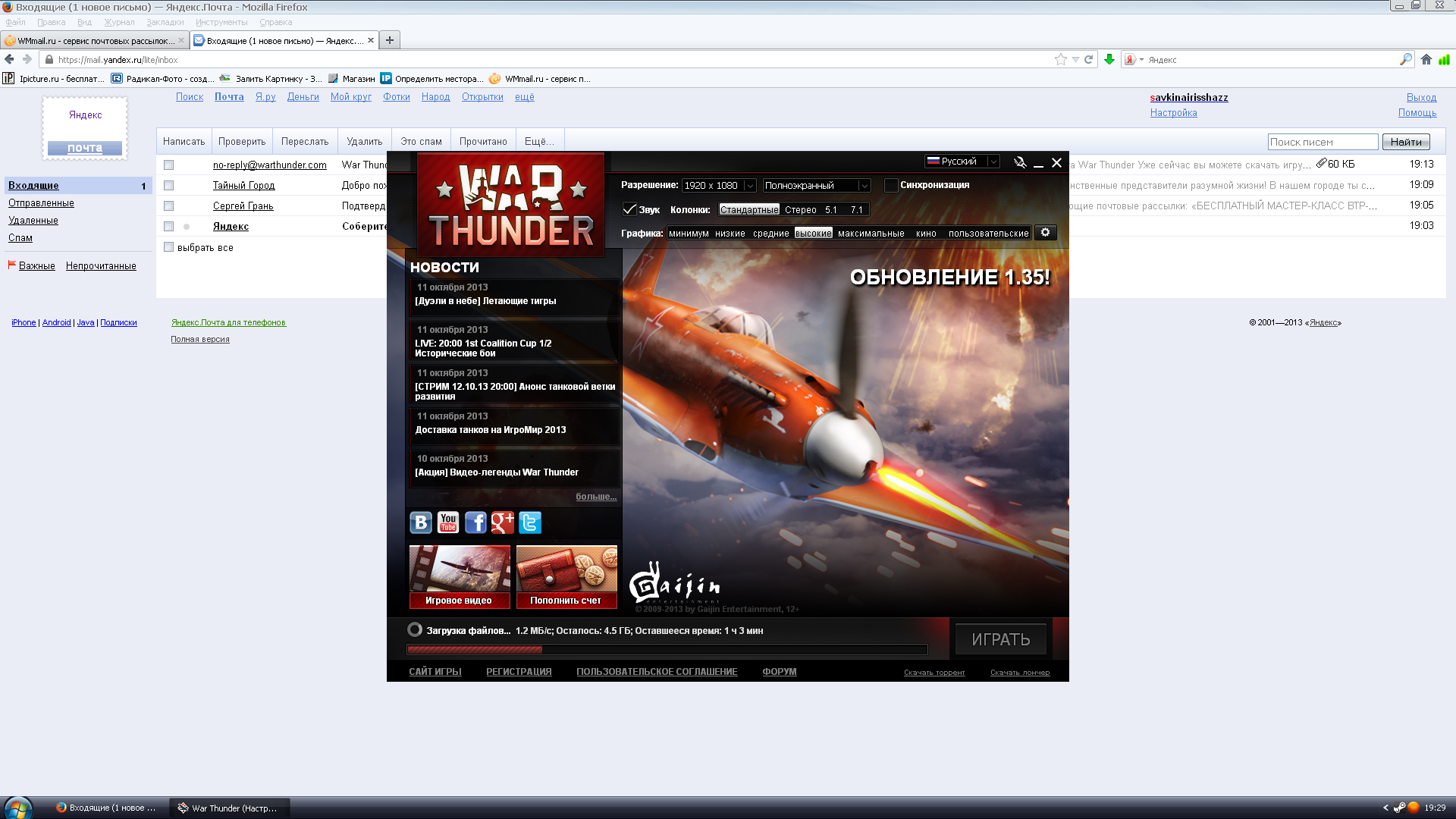
Task: Click Поиск писем input field
Action: click(x=1323, y=142)
